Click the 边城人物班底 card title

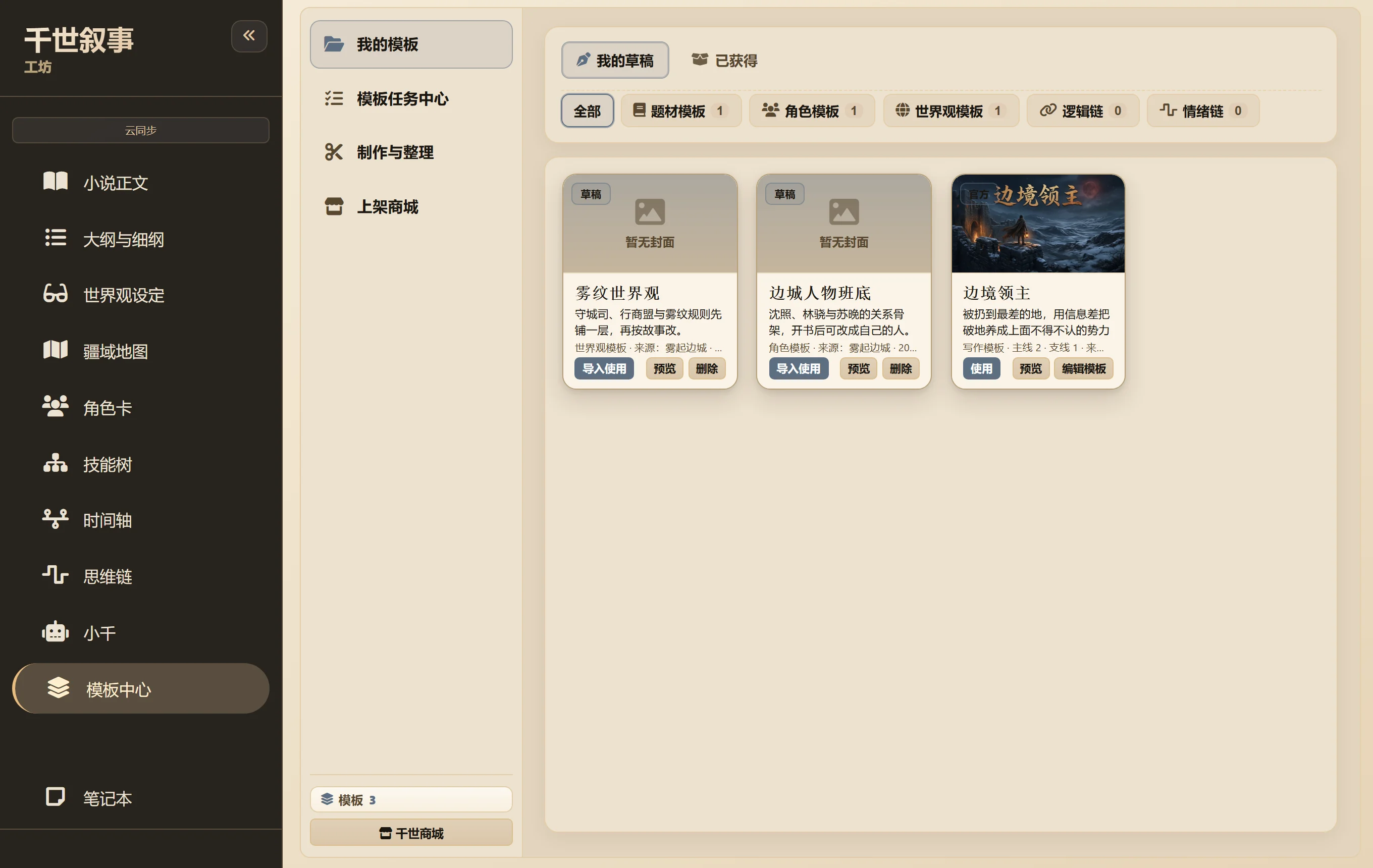point(820,292)
